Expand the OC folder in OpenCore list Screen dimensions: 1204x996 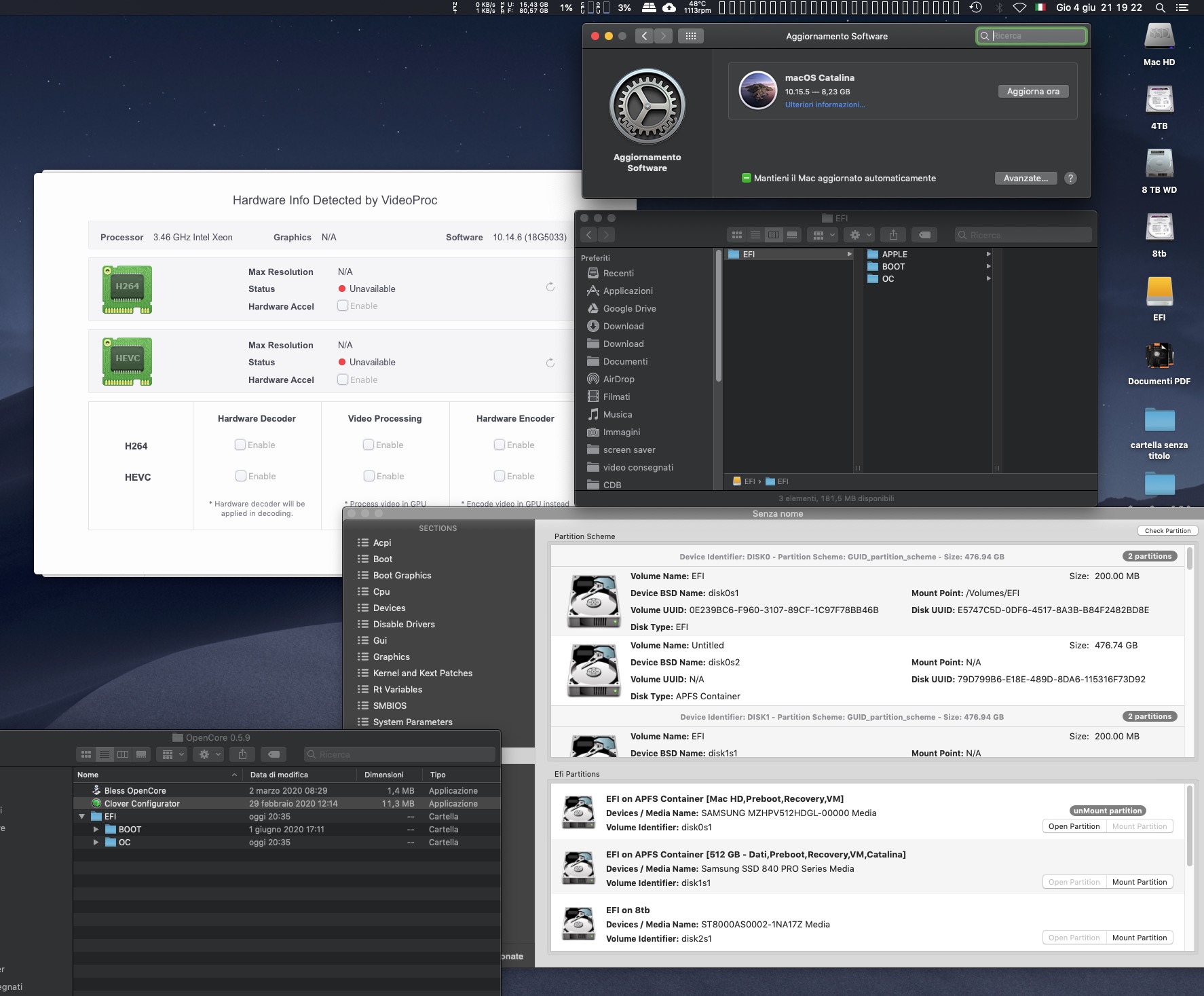[96, 843]
